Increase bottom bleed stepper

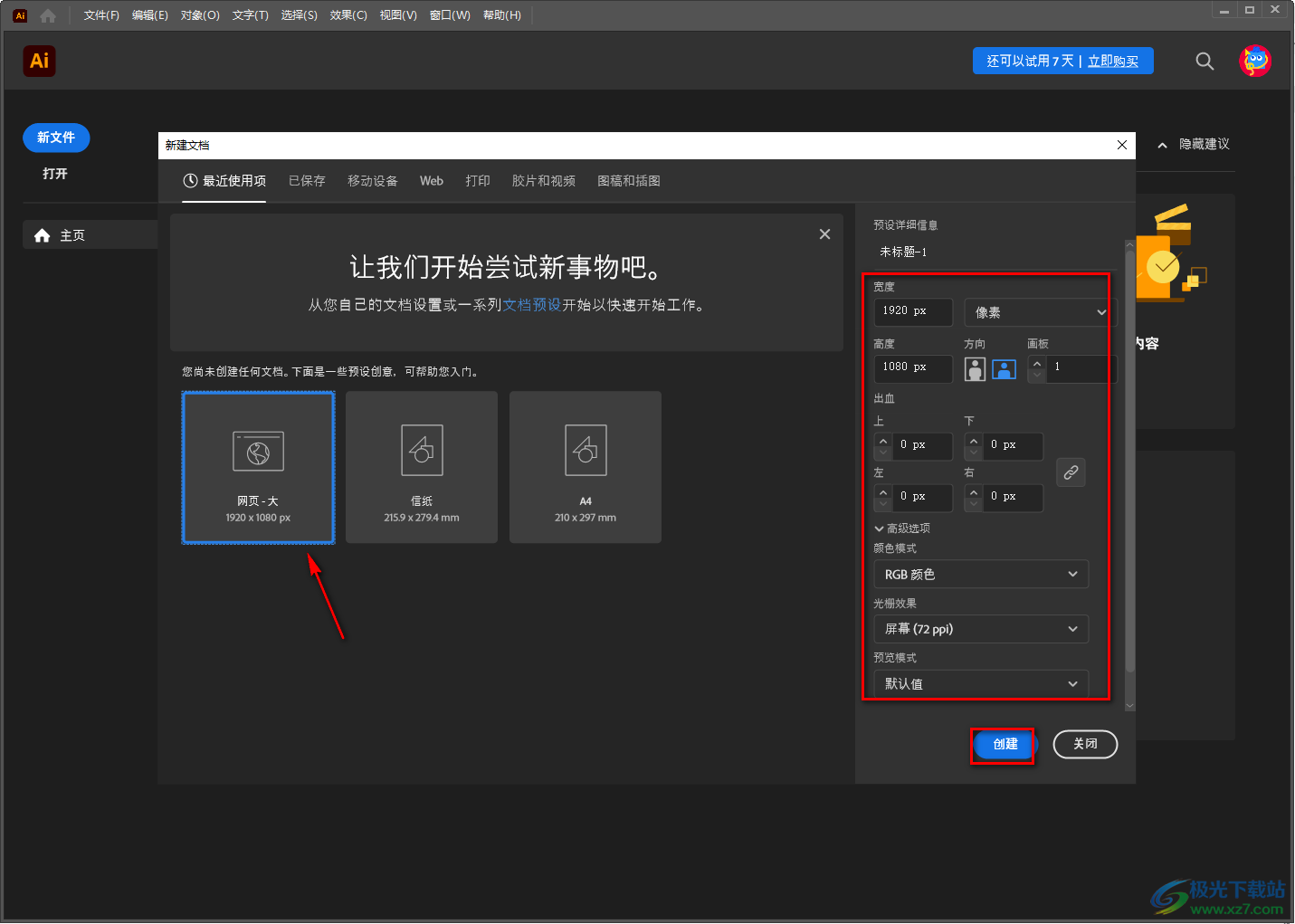click(x=974, y=441)
